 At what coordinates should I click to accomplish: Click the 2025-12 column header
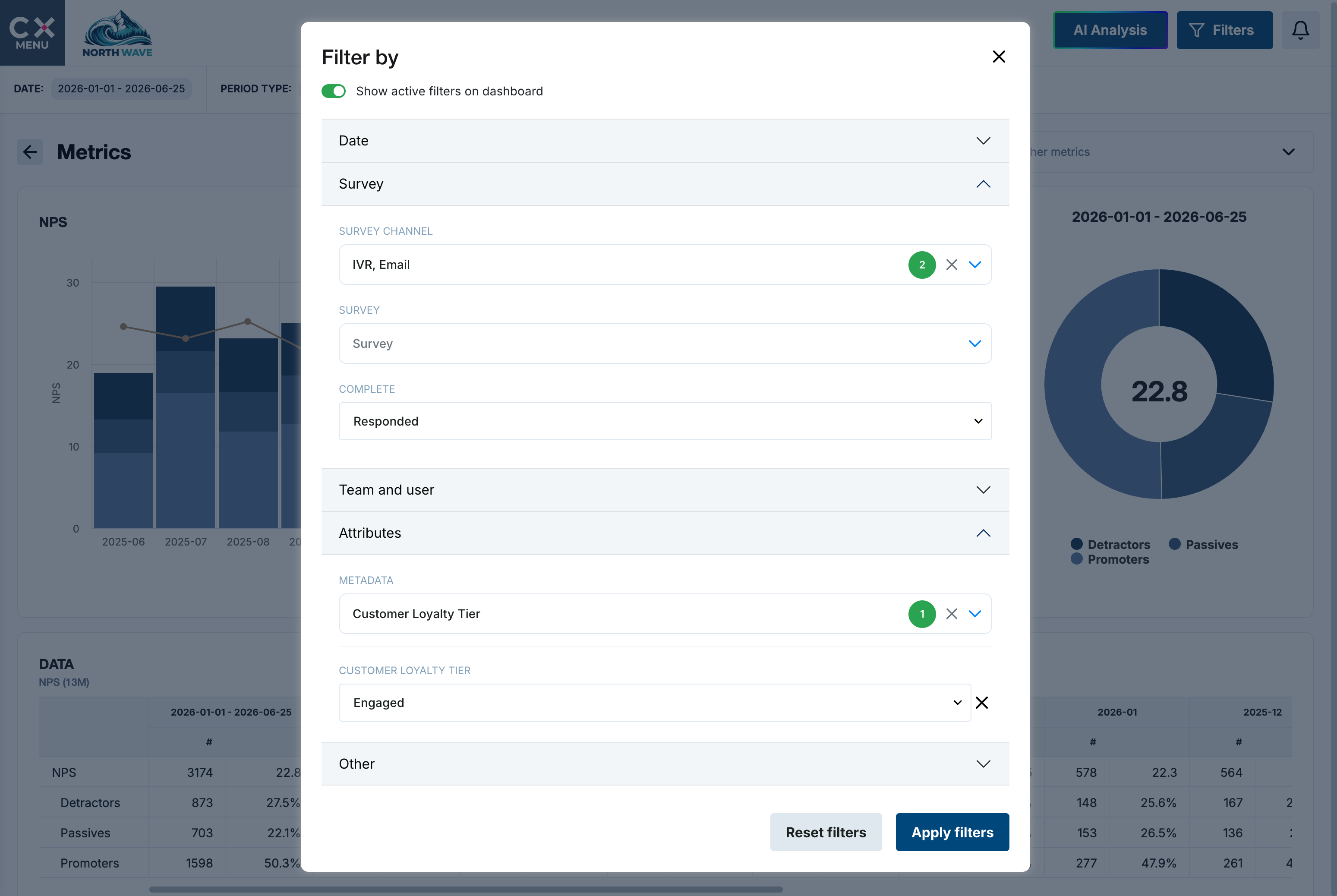(1262, 712)
